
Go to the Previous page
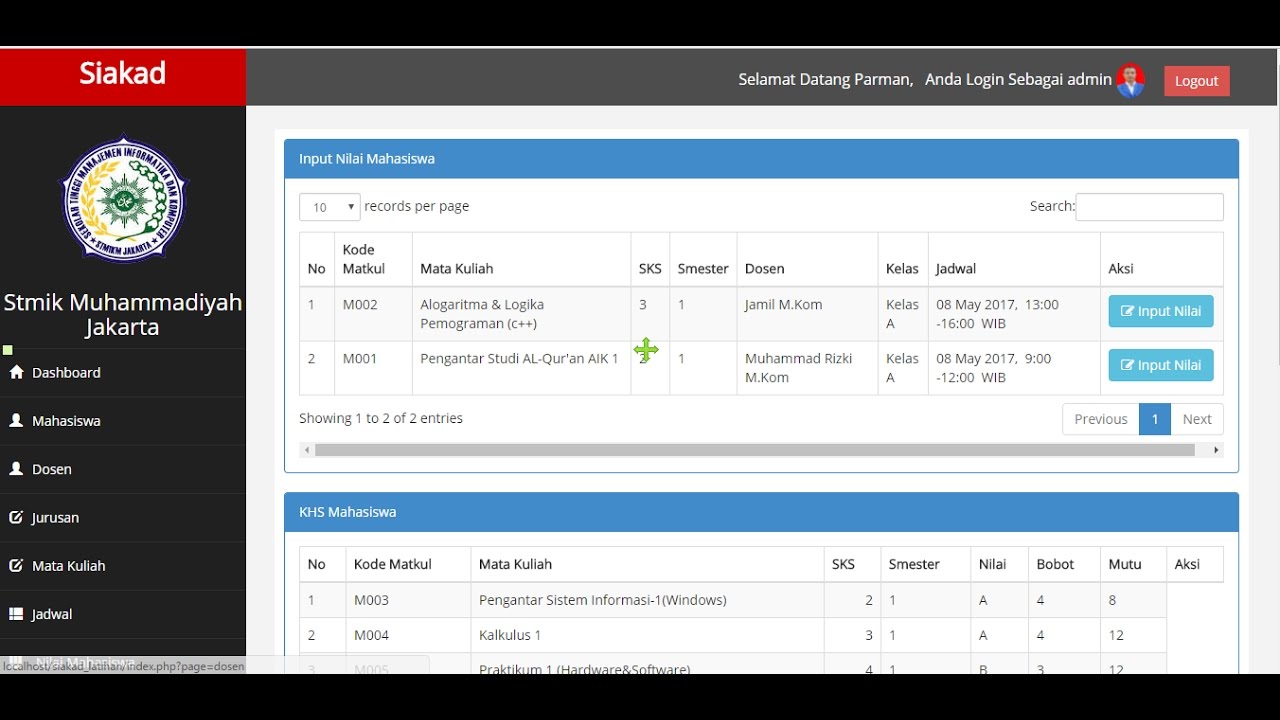(x=1100, y=419)
